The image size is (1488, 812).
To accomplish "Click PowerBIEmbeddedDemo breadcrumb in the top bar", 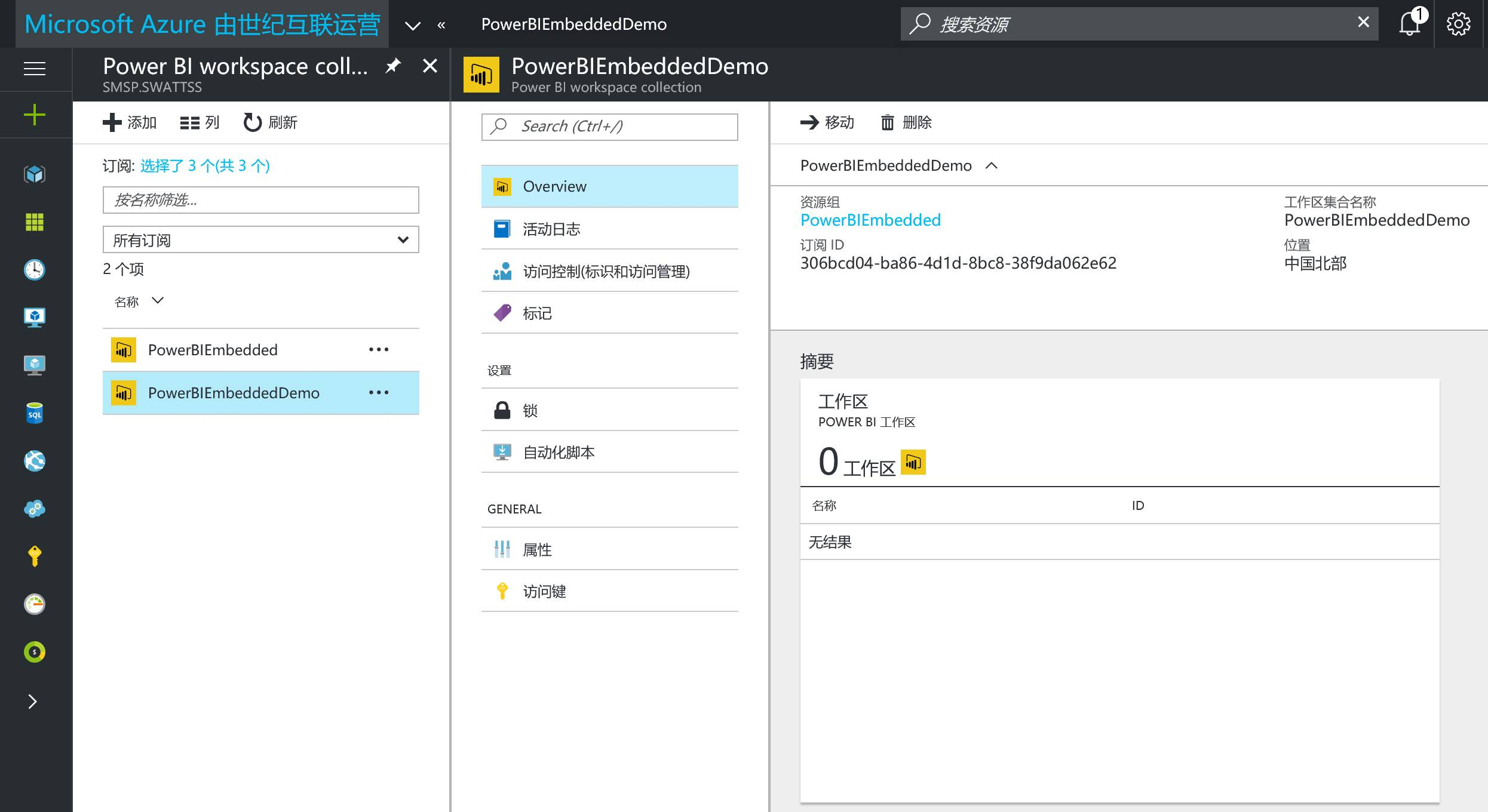I will click(x=573, y=24).
